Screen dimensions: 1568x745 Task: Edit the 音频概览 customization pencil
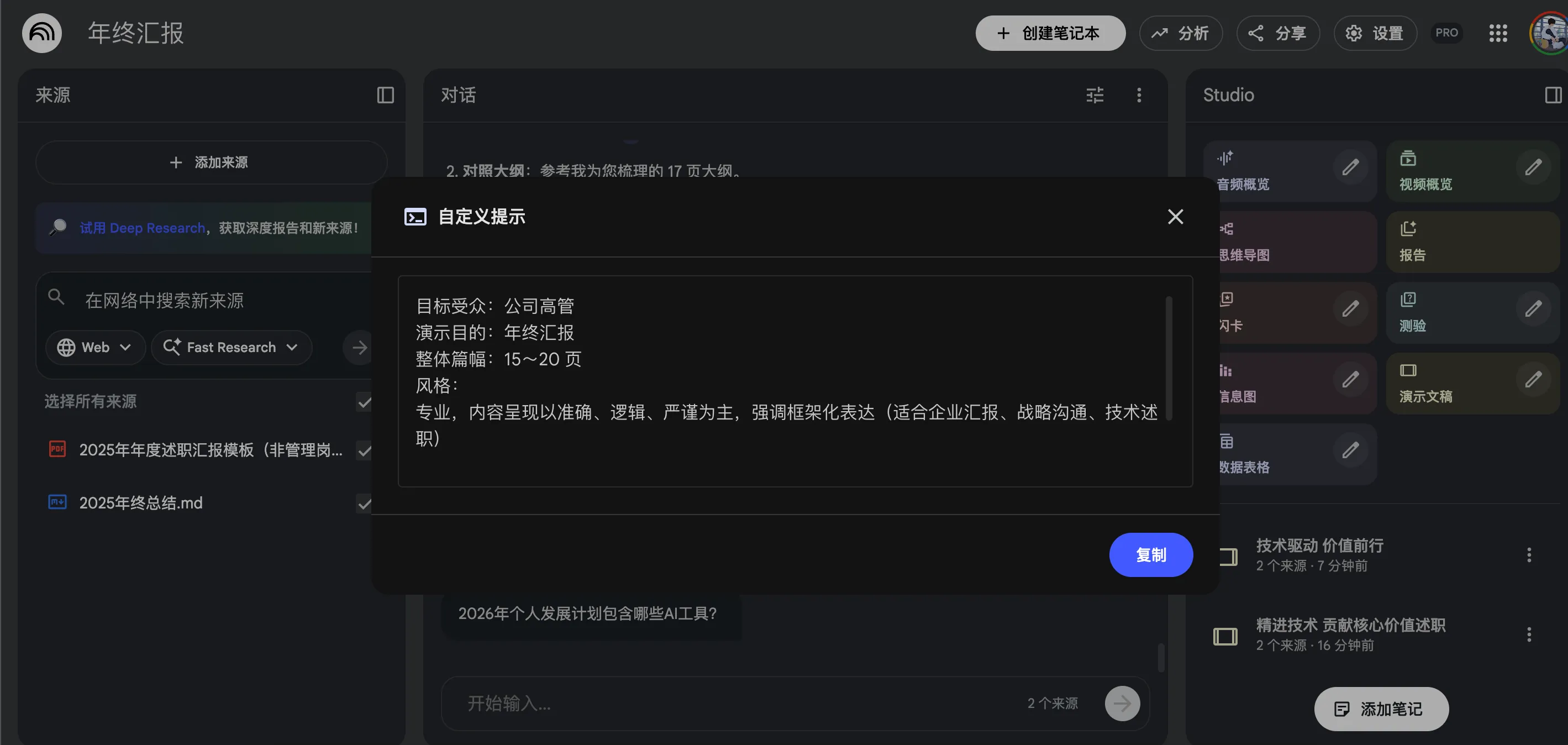1350,167
